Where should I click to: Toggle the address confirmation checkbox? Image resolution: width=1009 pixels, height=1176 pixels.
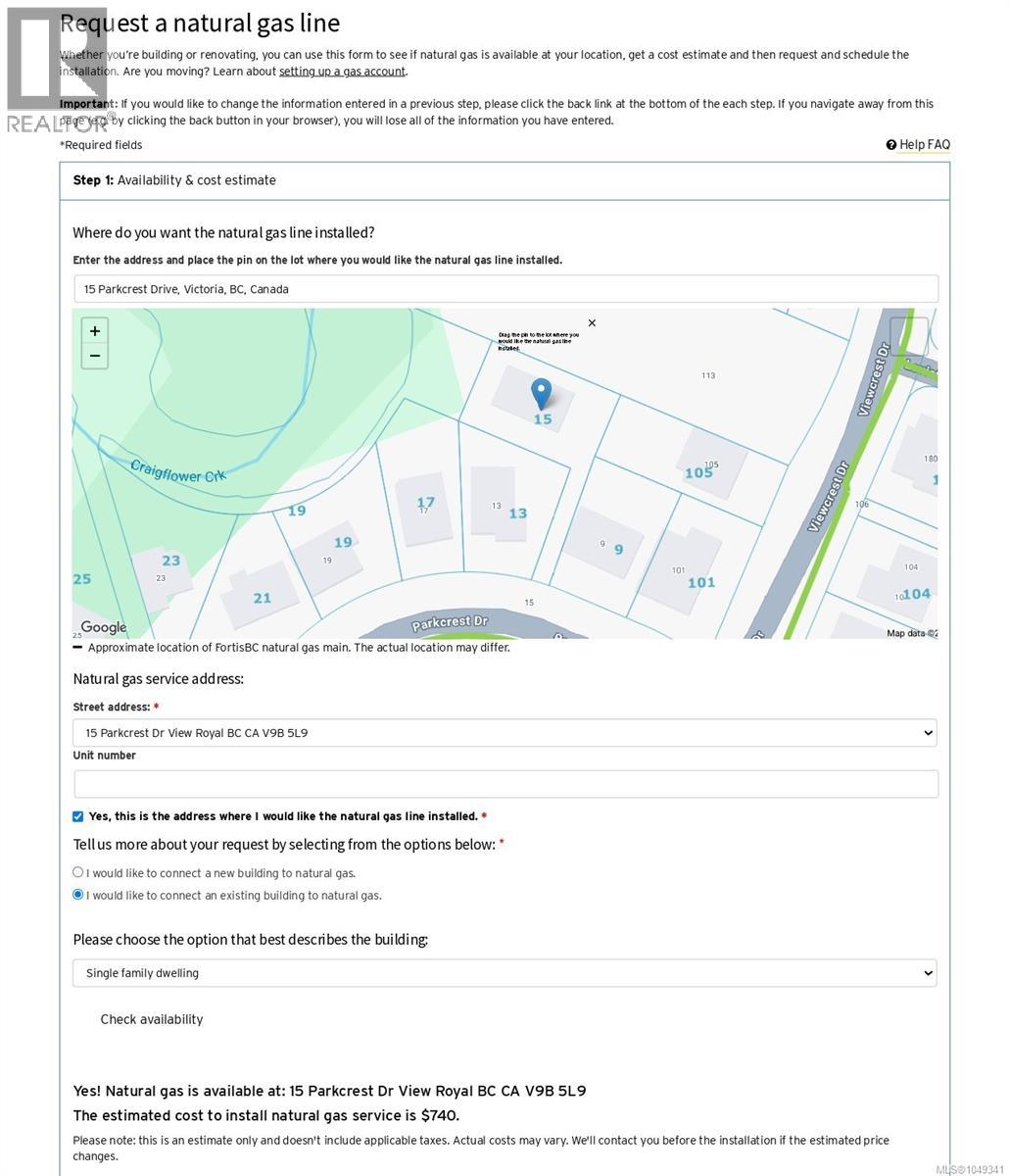pyautogui.click(x=78, y=816)
